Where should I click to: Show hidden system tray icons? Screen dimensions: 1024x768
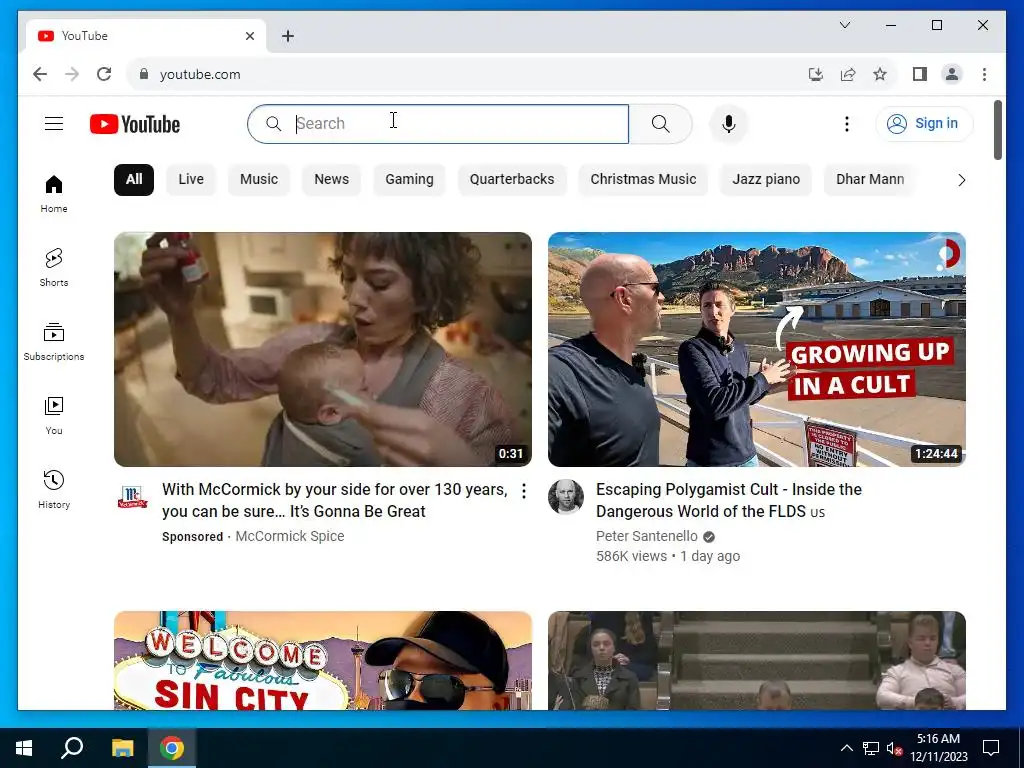click(x=846, y=748)
